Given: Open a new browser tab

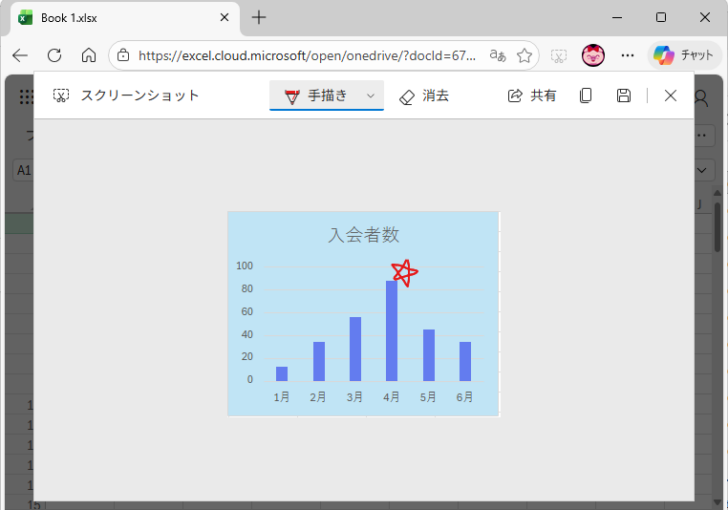Looking at the screenshot, I should (259, 18).
